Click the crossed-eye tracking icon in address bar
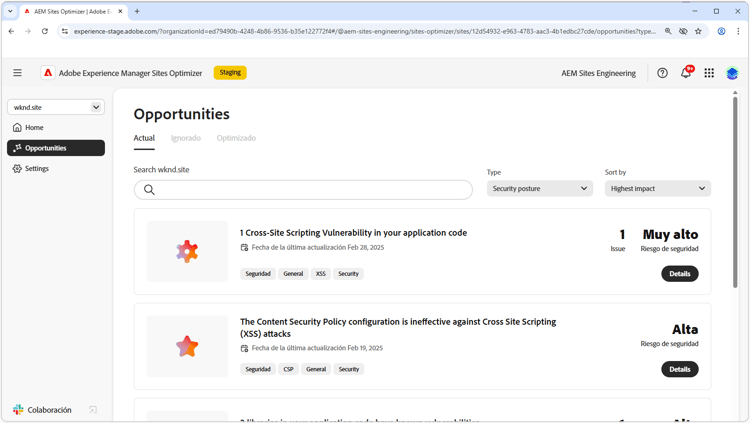 pyautogui.click(x=683, y=31)
